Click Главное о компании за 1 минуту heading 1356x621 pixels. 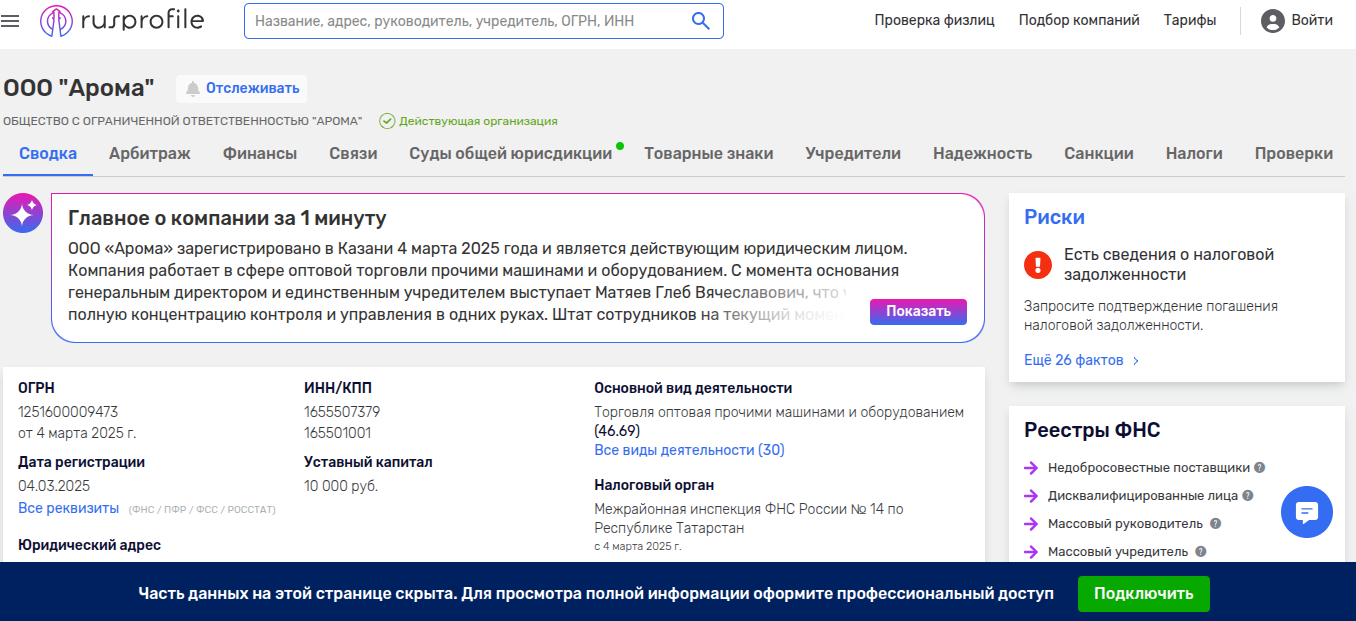pyautogui.click(x=227, y=218)
